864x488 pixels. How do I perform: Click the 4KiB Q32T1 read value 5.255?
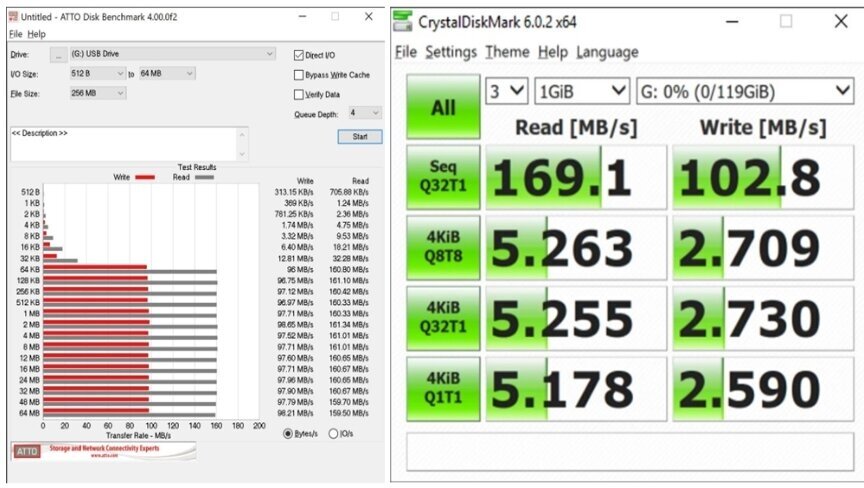[x=576, y=318]
